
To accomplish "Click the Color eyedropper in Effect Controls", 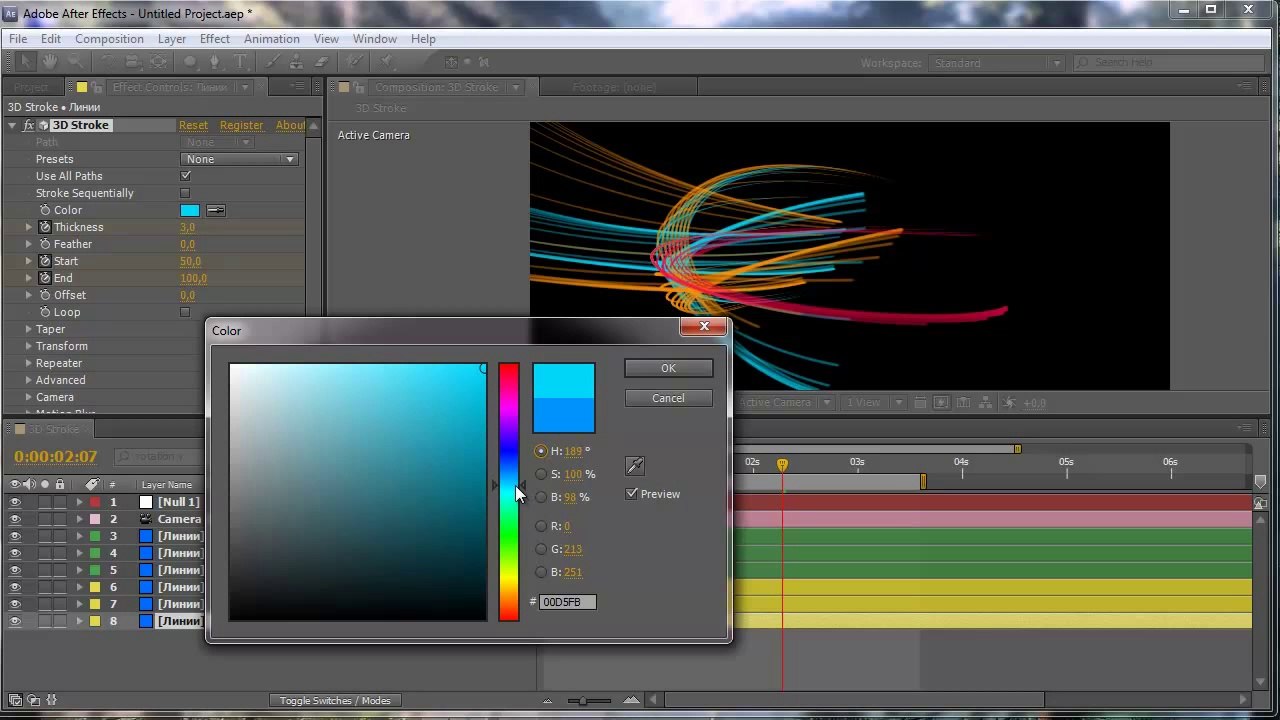I will (x=216, y=210).
